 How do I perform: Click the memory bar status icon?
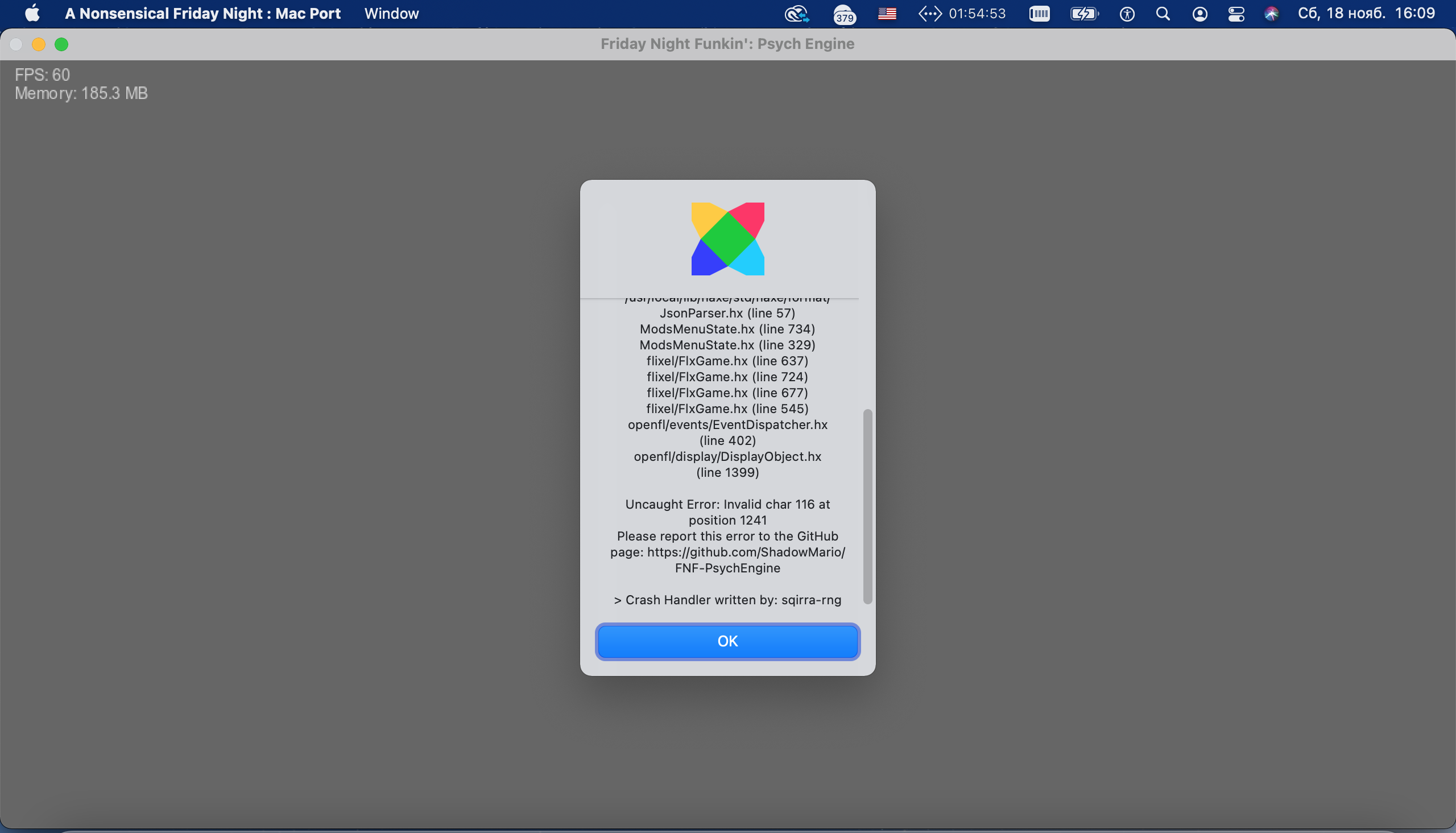tap(1039, 13)
